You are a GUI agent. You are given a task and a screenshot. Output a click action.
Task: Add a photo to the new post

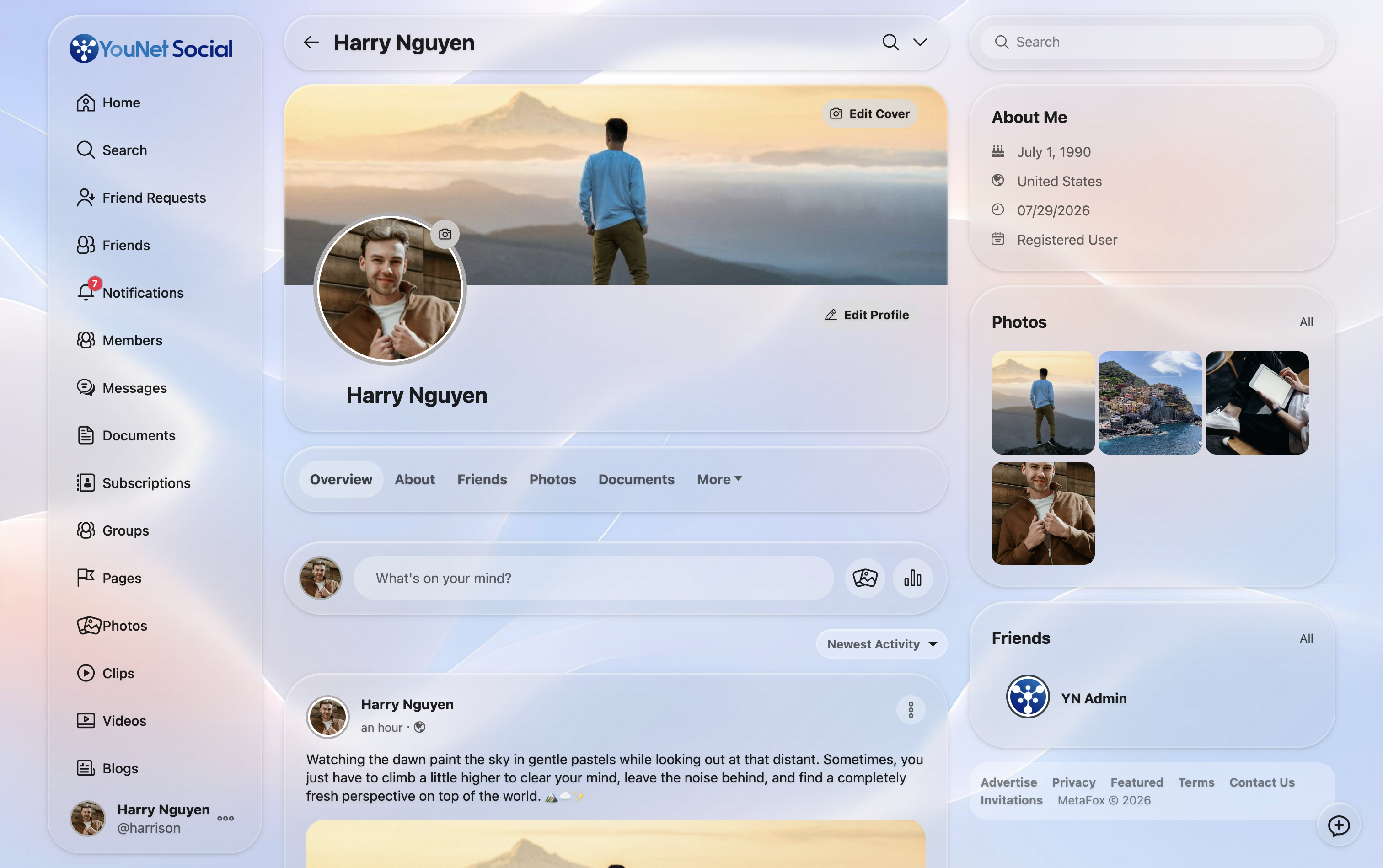[x=865, y=578]
